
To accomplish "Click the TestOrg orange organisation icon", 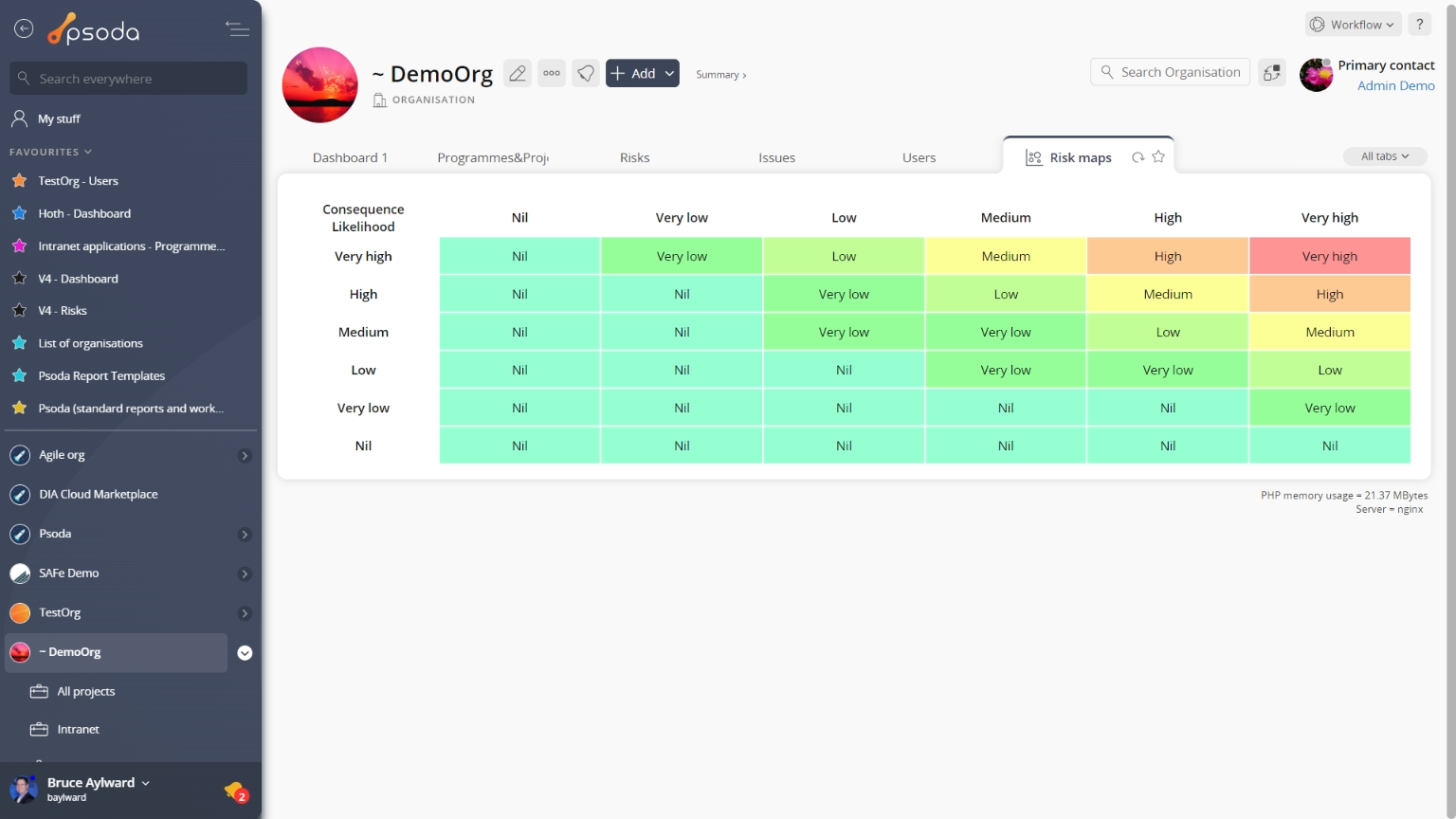I will 20,613.
